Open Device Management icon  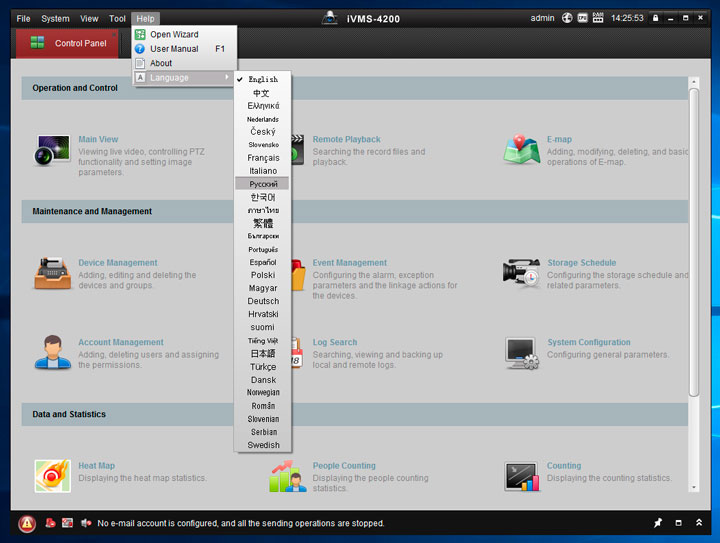(52, 273)
